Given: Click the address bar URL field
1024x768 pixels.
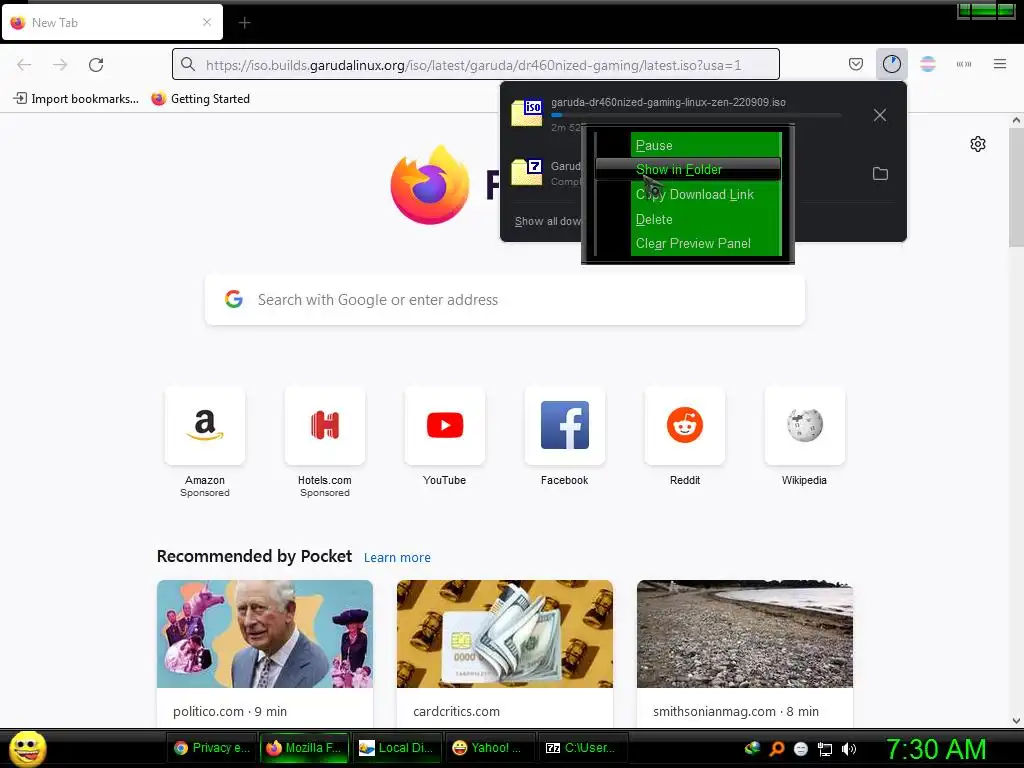Looking at the screenshot, I should pos(475,64).
